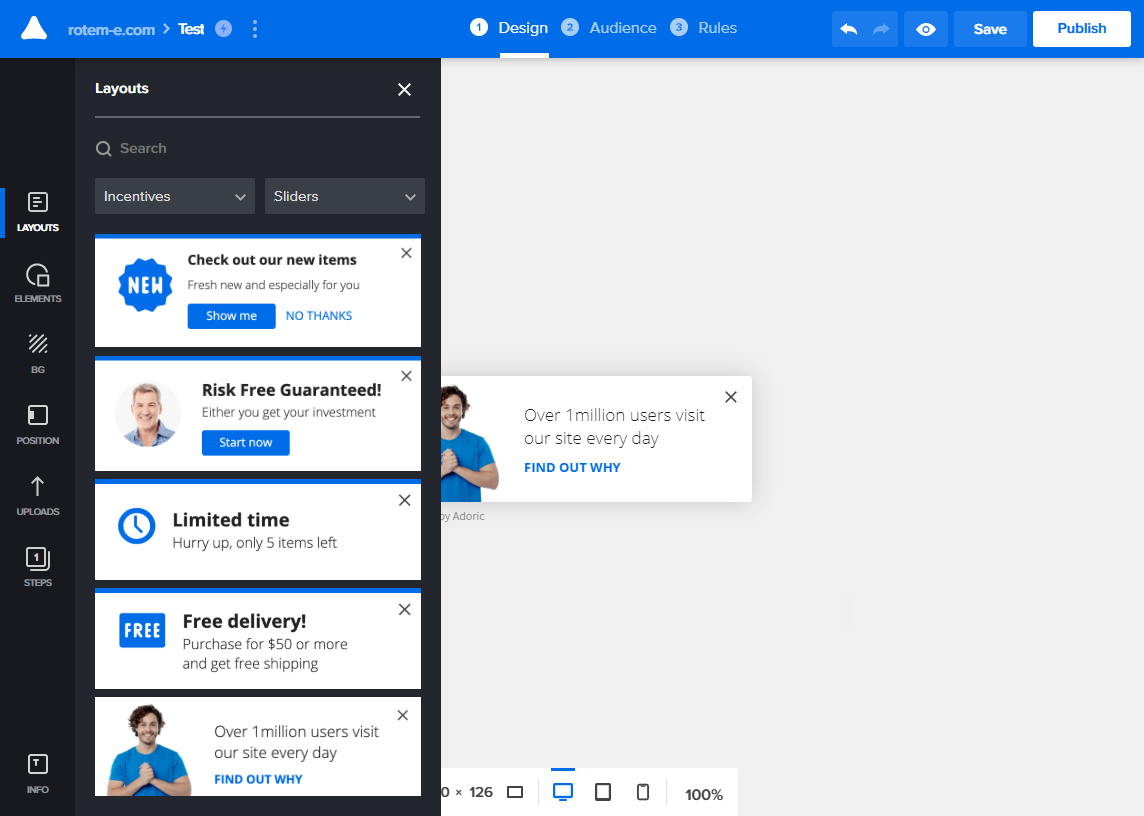Open the Uploads sidebar section
Image resolution: width=1144 pixels, height=816 pixels.
pos(38,496)
